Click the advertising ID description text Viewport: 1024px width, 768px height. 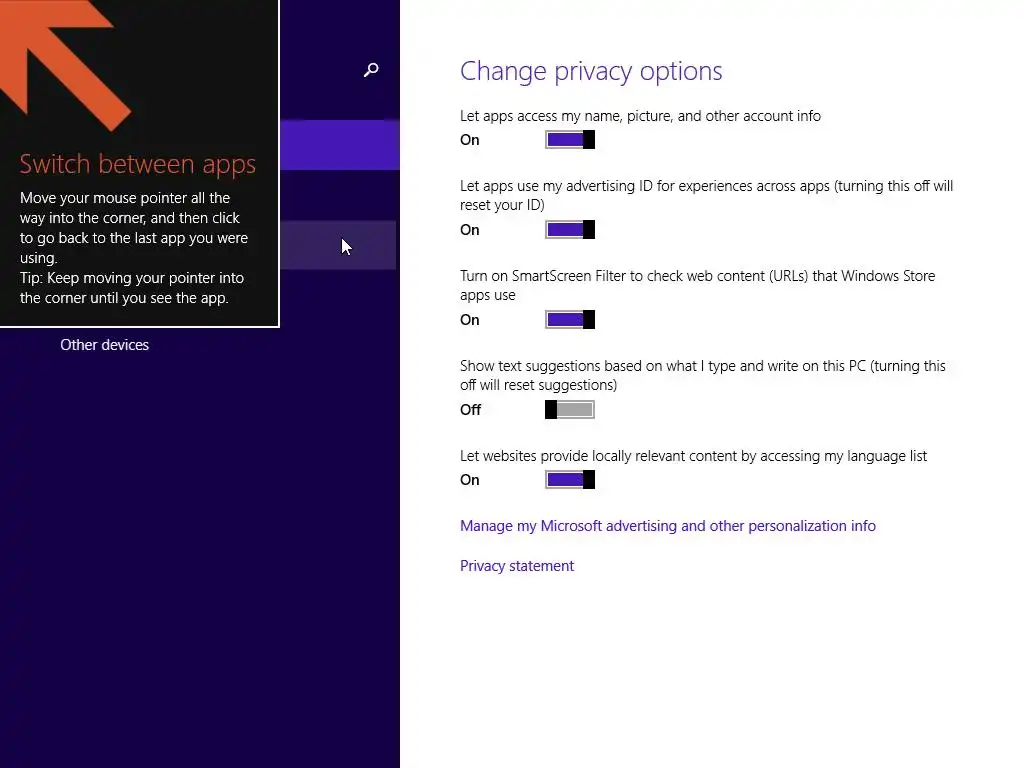pyautogui.click(x=707, y=195)
